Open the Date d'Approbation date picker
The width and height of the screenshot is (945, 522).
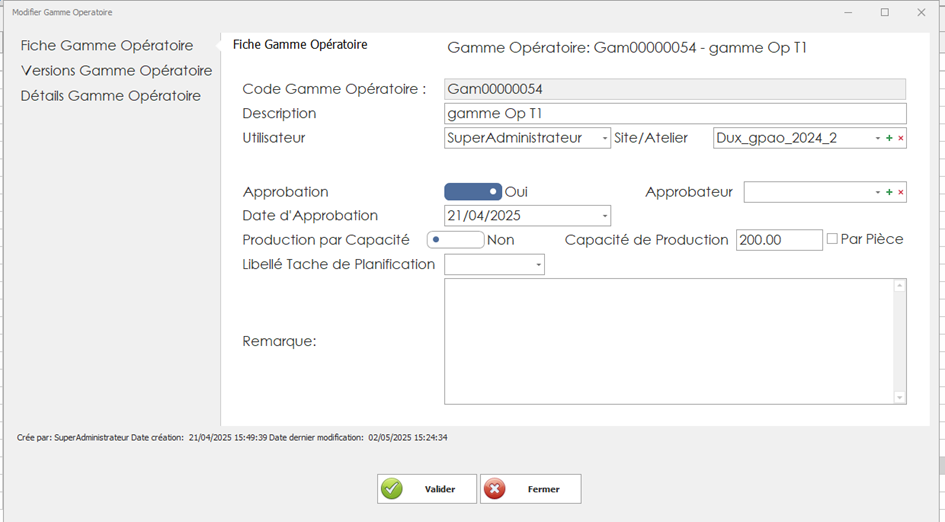[604, 216]
